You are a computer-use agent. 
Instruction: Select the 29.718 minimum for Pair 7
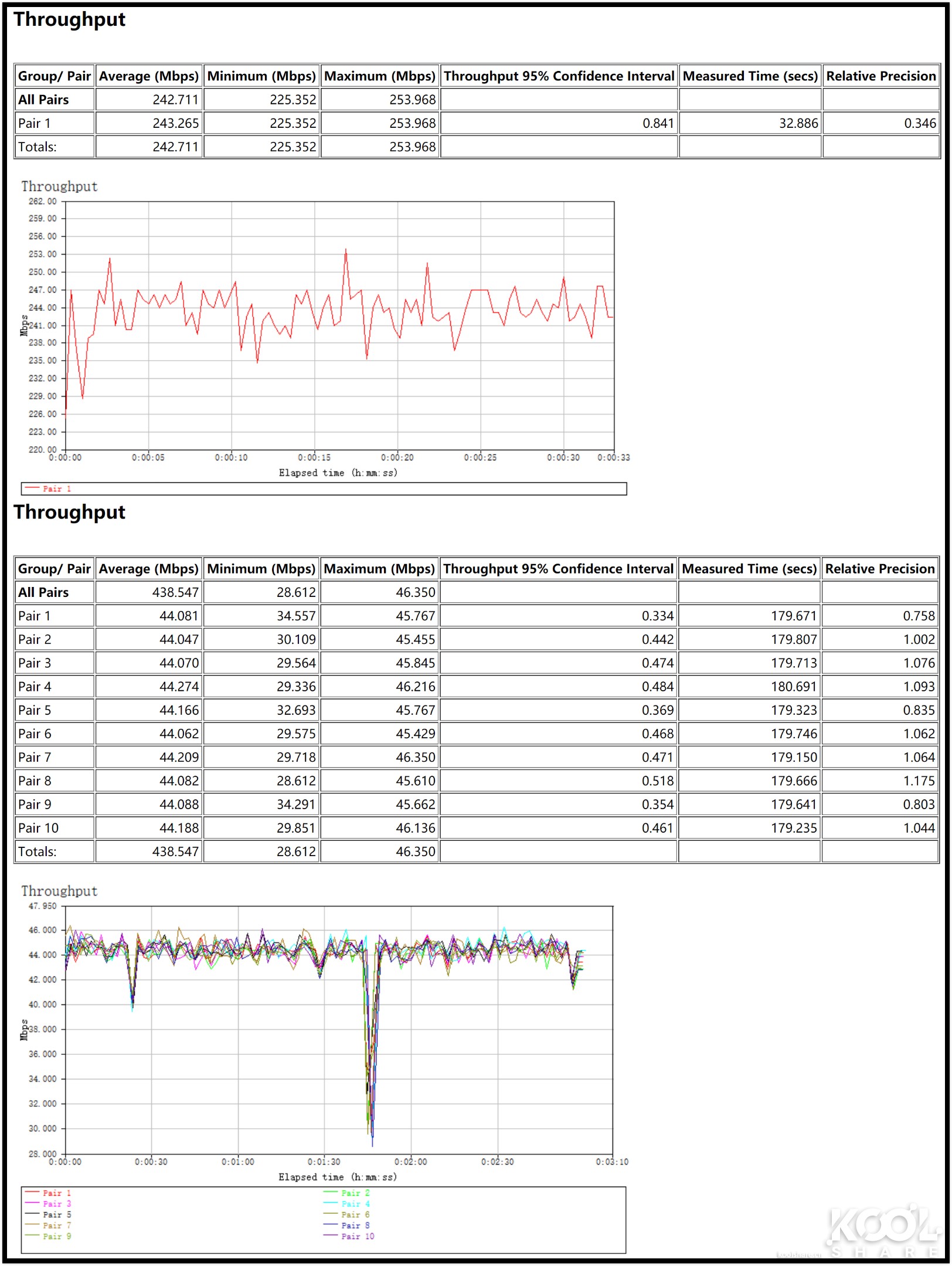[296, 758]
